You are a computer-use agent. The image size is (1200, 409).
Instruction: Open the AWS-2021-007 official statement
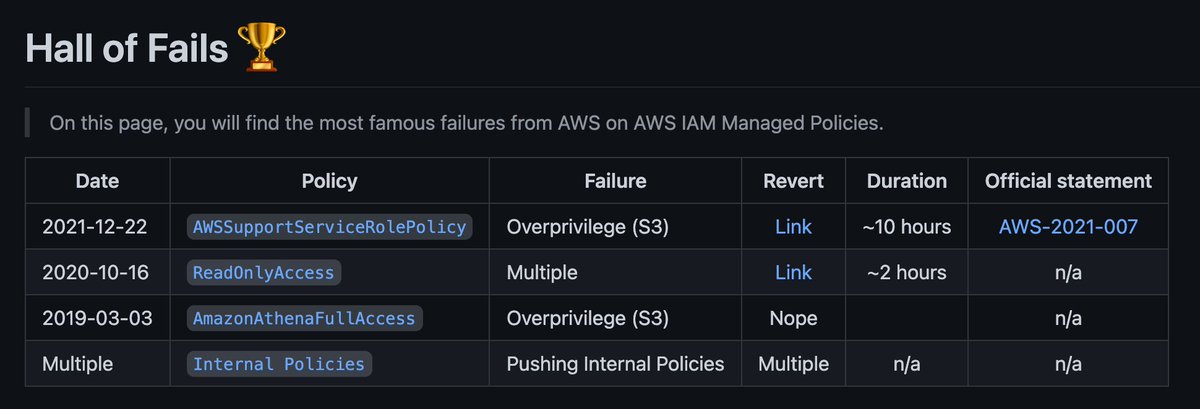[1068, 227]
